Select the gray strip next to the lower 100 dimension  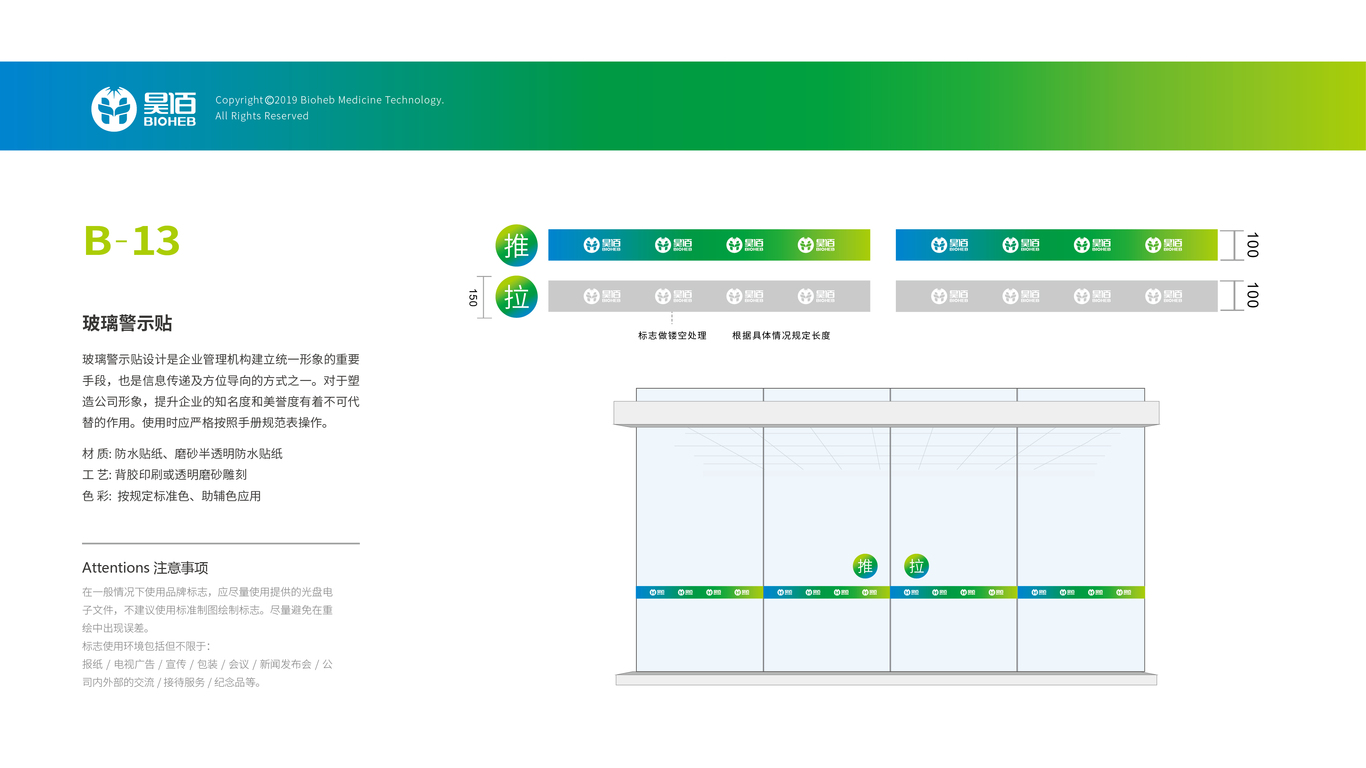1057,296
